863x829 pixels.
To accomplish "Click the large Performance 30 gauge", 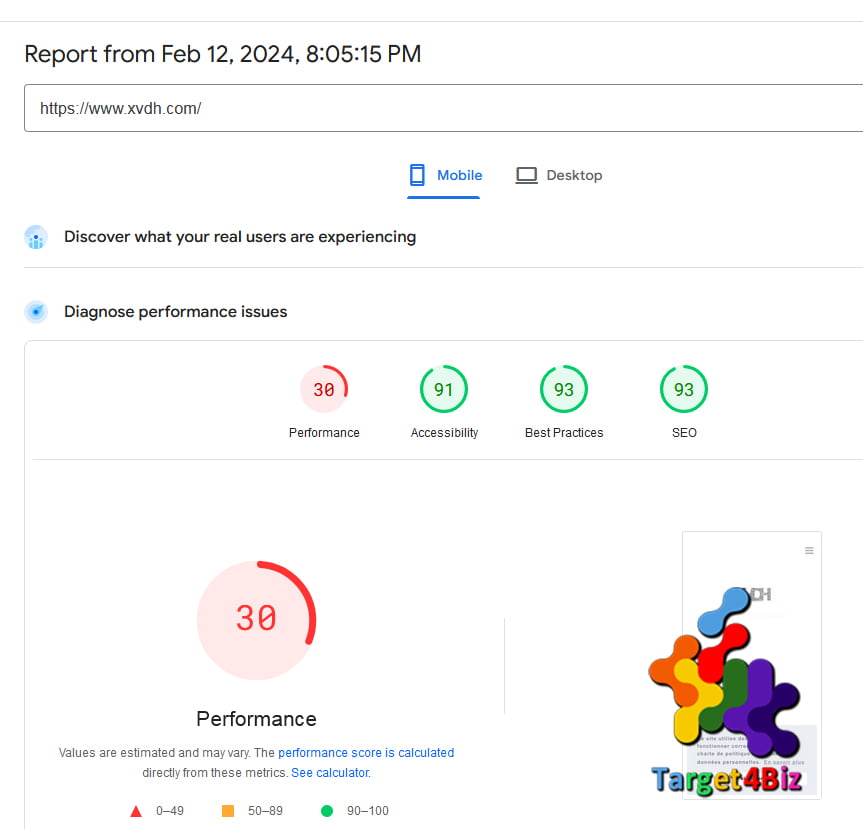I will coord(256,620).
